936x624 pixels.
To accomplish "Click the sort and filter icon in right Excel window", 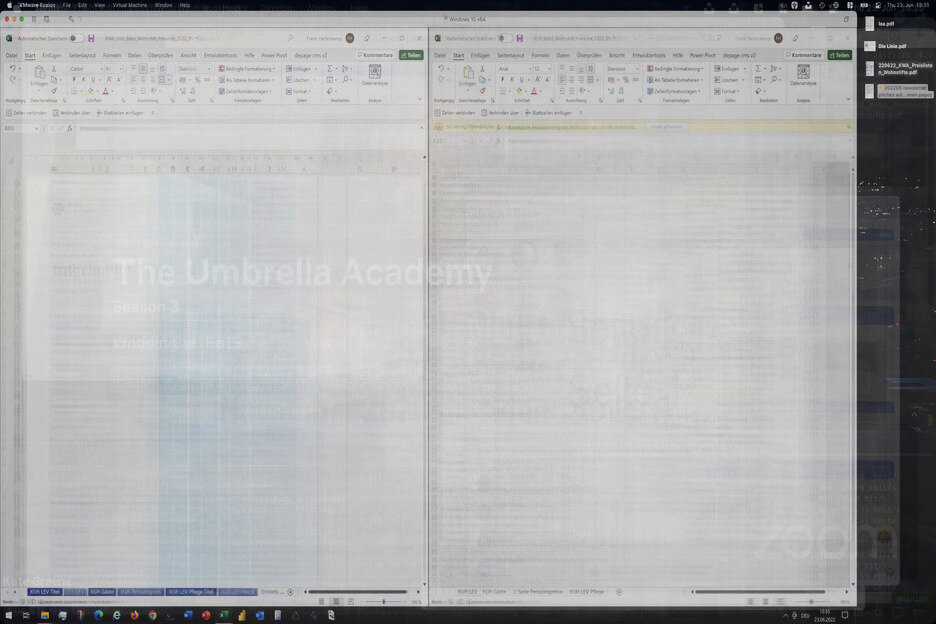I will 774,69.
